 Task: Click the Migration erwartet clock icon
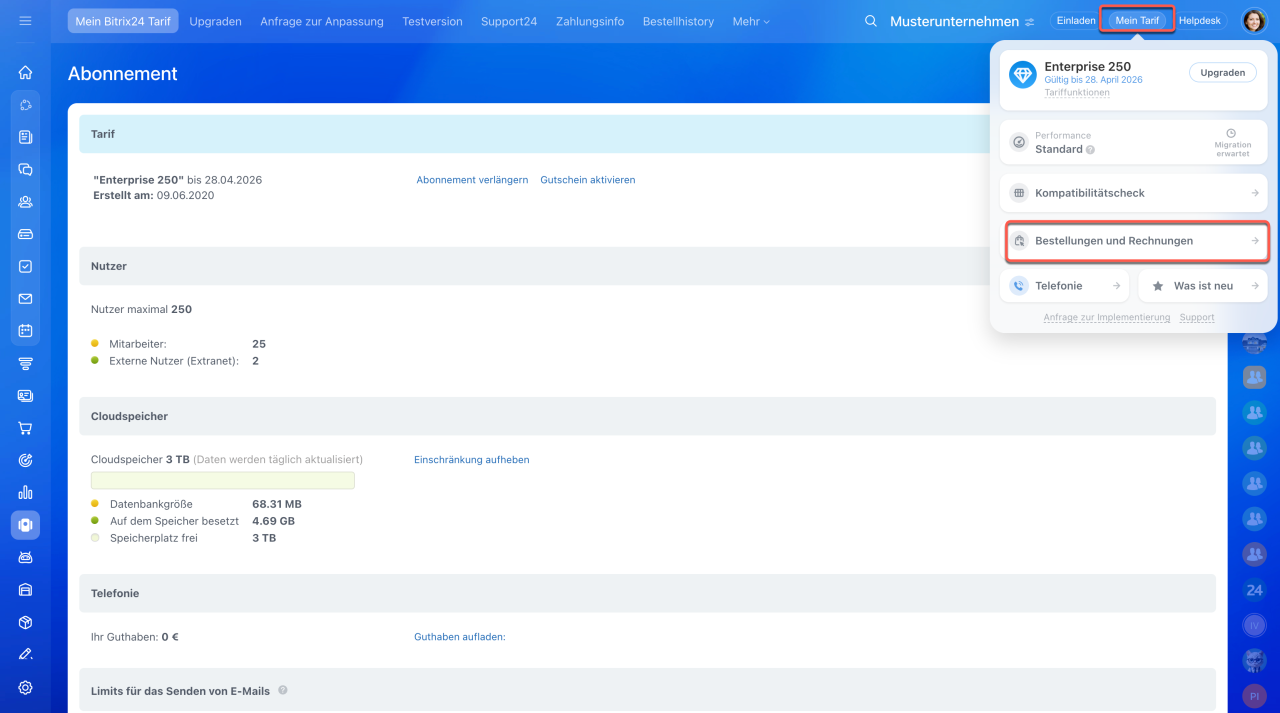click(x=1231, y=133)
